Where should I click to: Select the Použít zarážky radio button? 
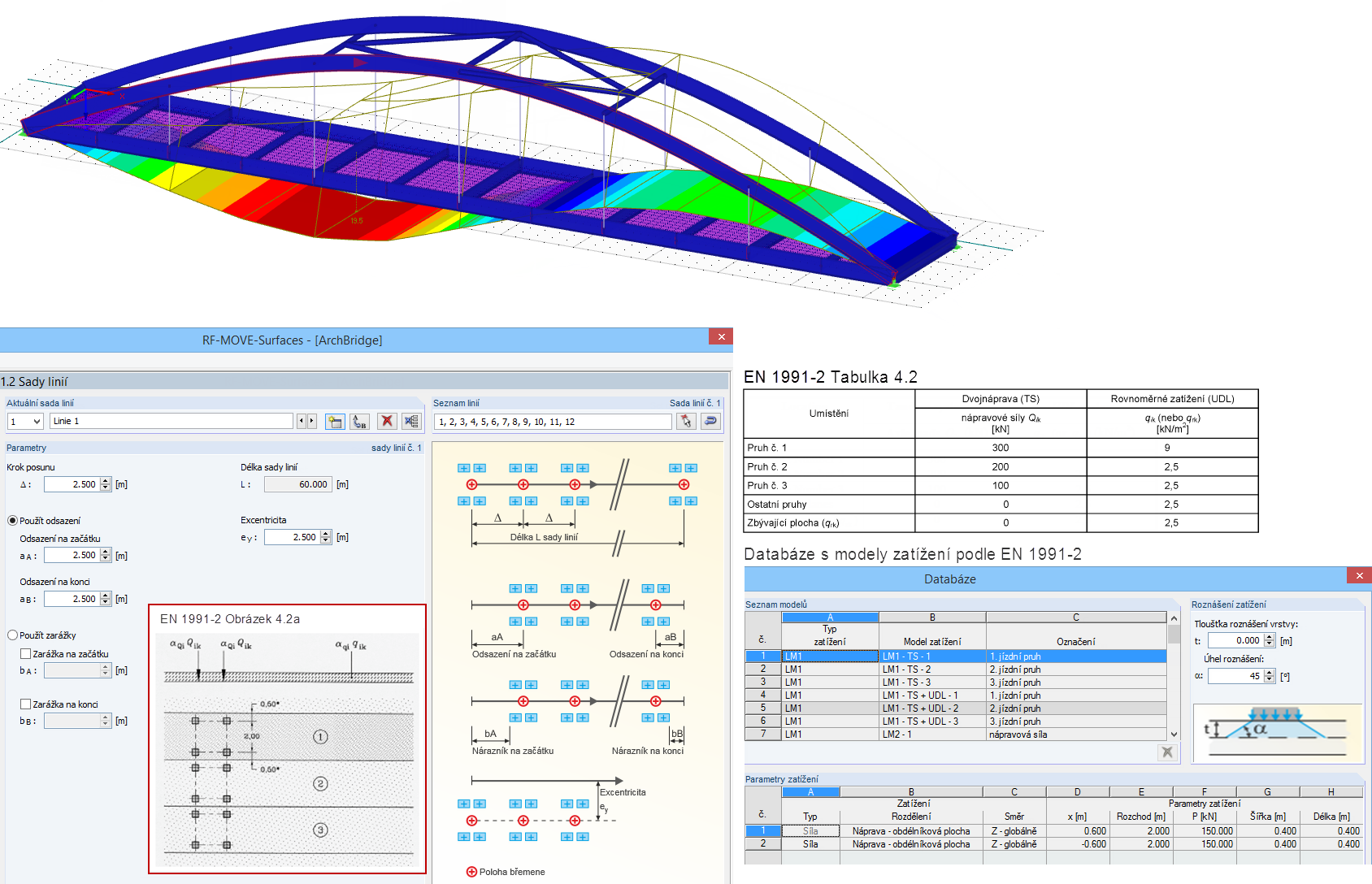[x=12, y=635]
